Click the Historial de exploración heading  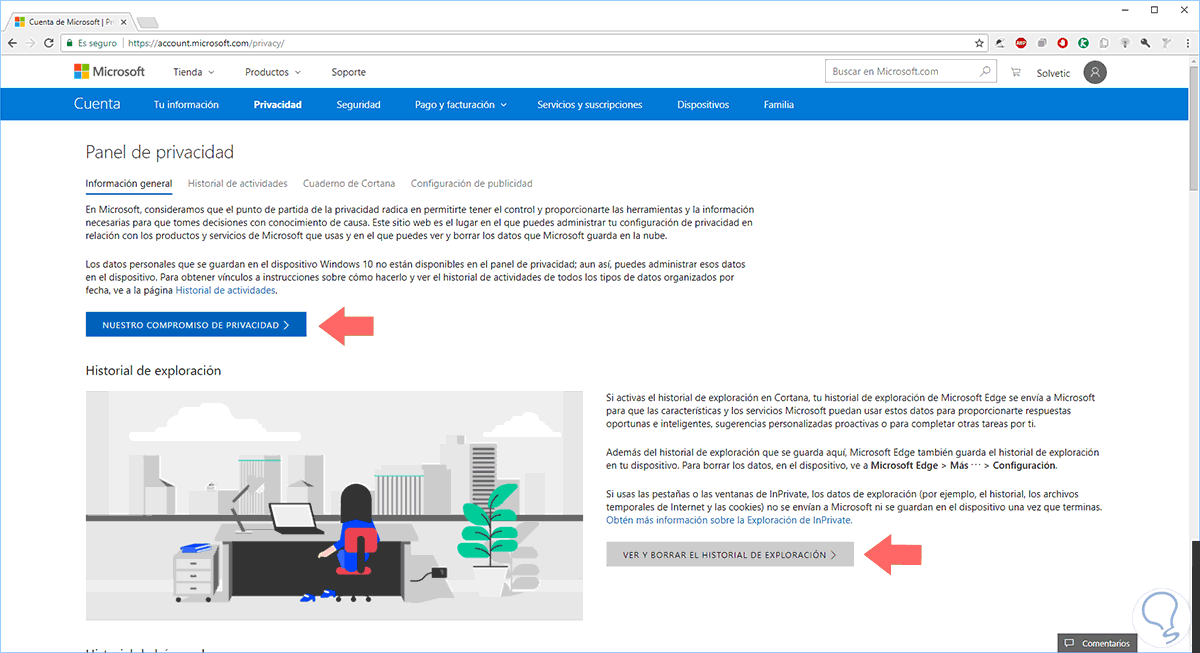click(154, 370)
